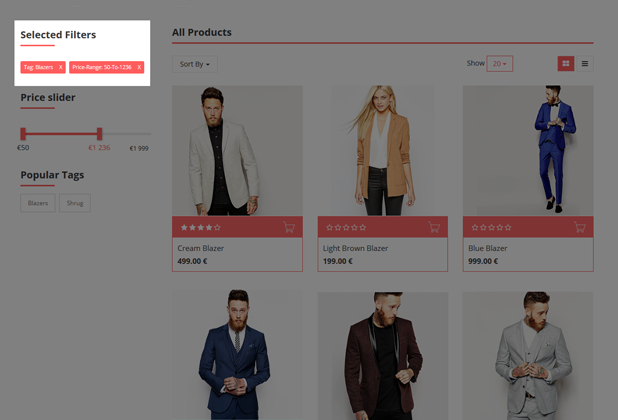This screenshot has height=420, width=618.
Task: Add Light Brown Blazer to cart
Action: click(x=434, y=227)
